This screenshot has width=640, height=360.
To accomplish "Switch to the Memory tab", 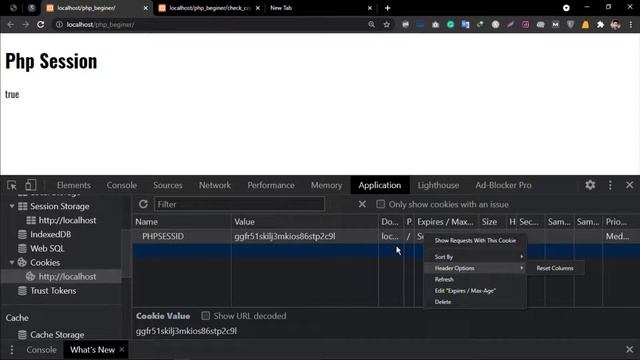I will (x=327, y=185).
